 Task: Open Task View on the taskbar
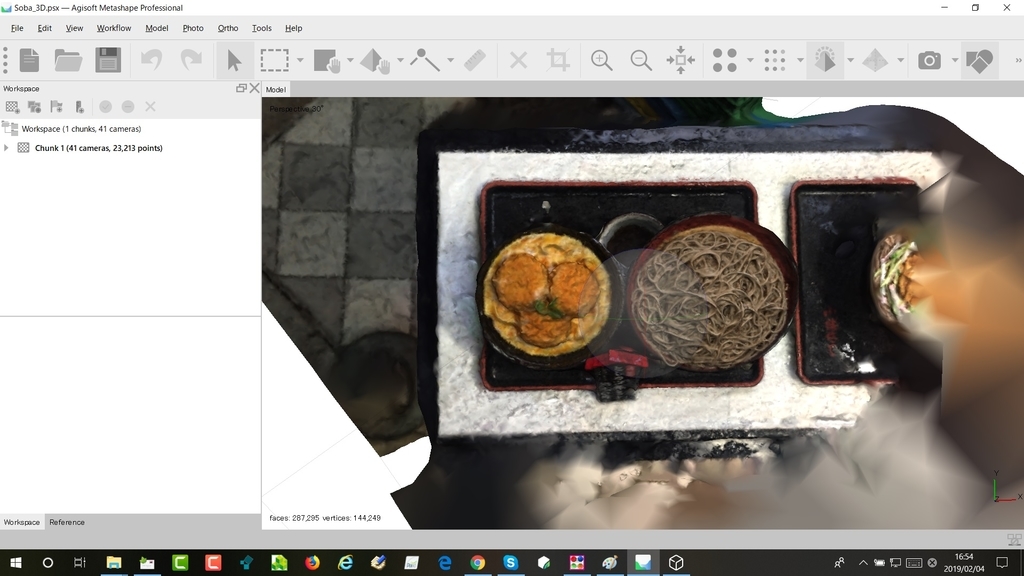click(80, 562)
